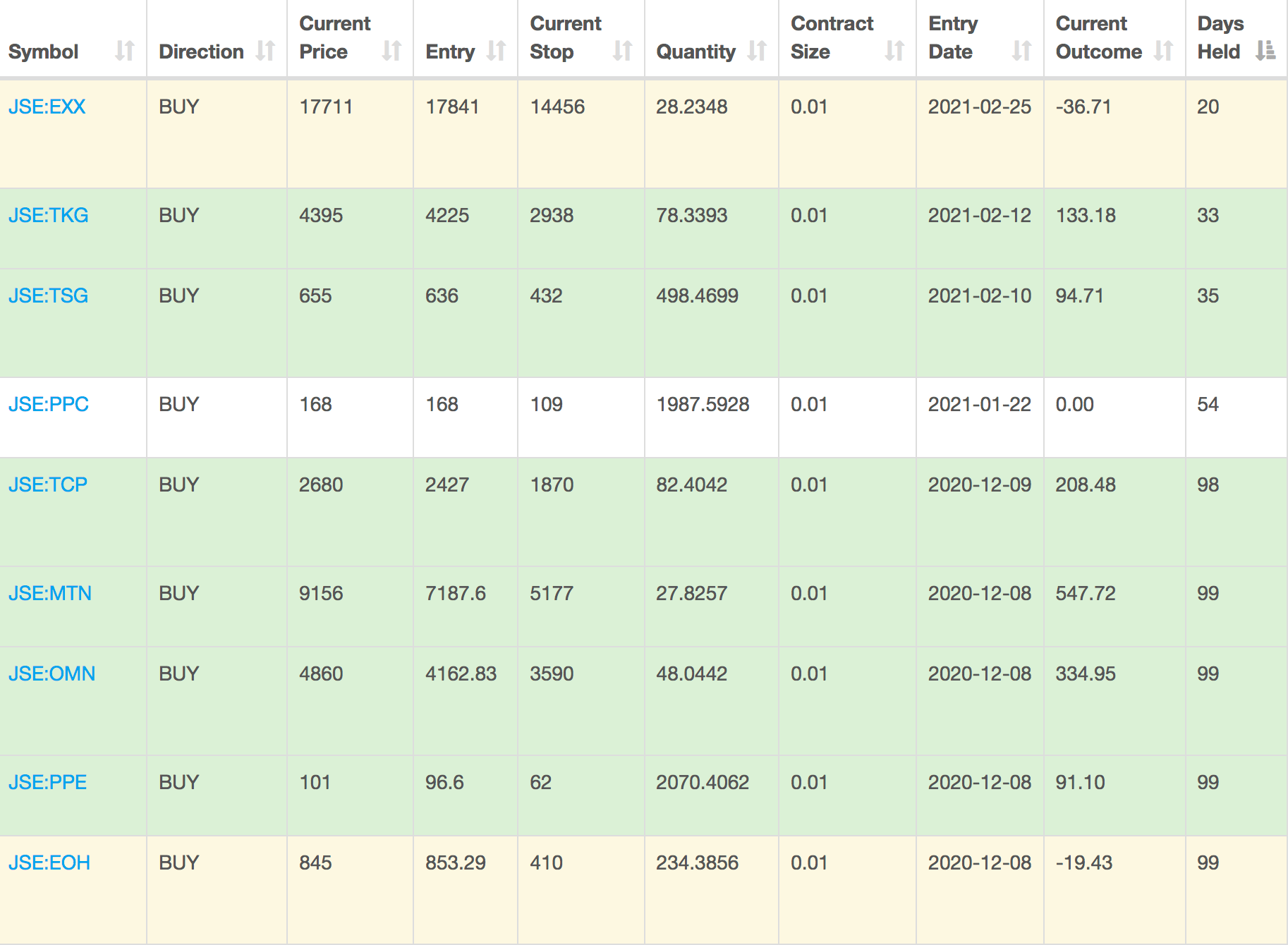Open the JSE:TKG symbol link
Viewport: 1288px width, 945px height.
[x=48, y=215]
